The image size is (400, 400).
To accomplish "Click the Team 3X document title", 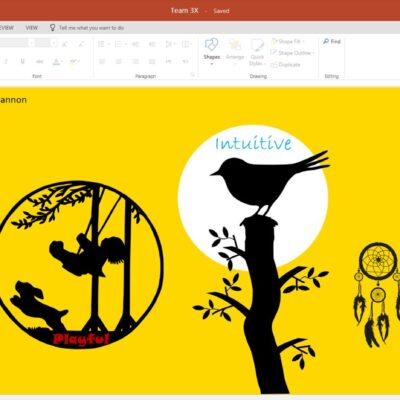I will (184, 10).
